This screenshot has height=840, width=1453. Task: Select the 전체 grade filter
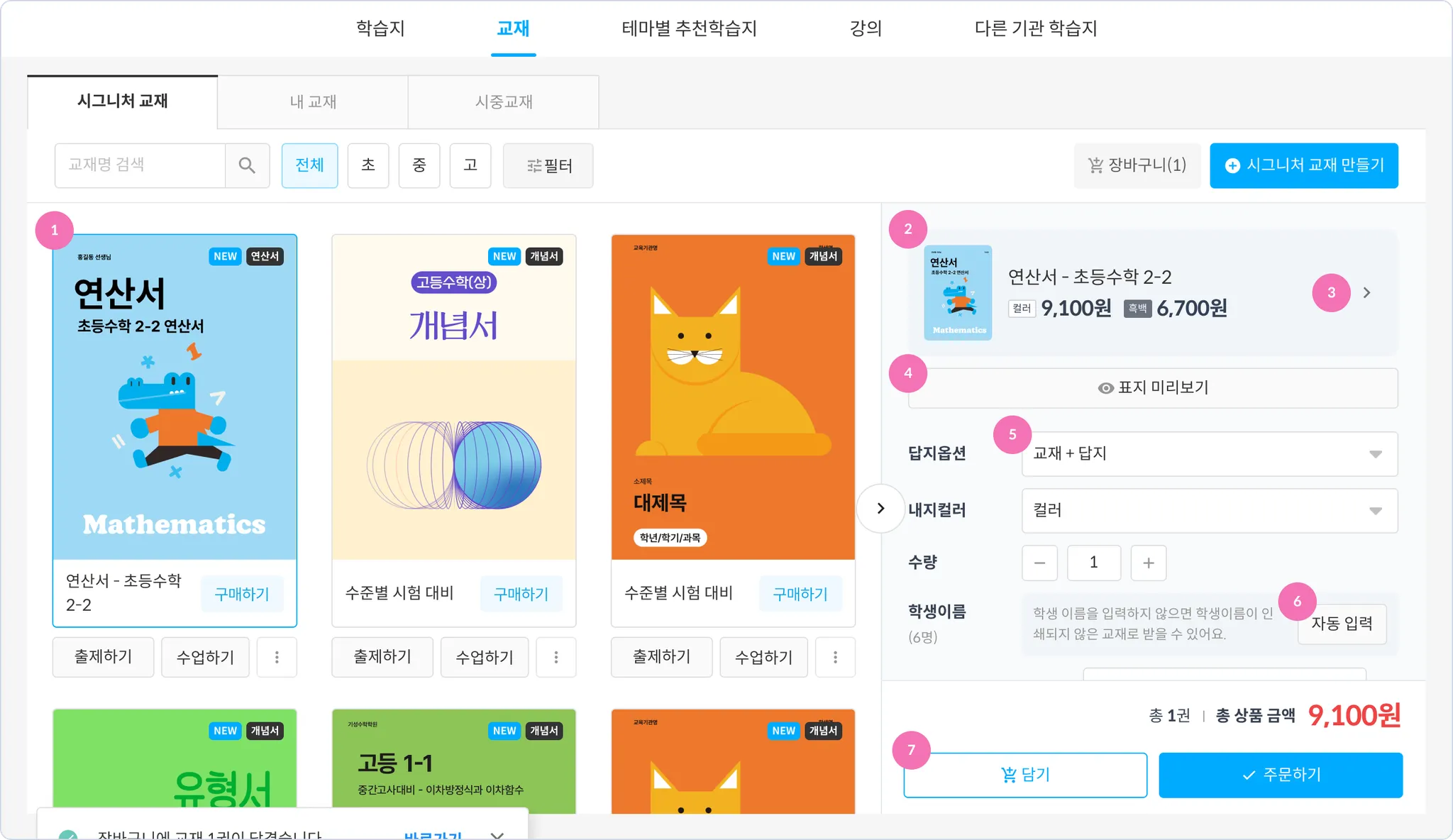309,165
